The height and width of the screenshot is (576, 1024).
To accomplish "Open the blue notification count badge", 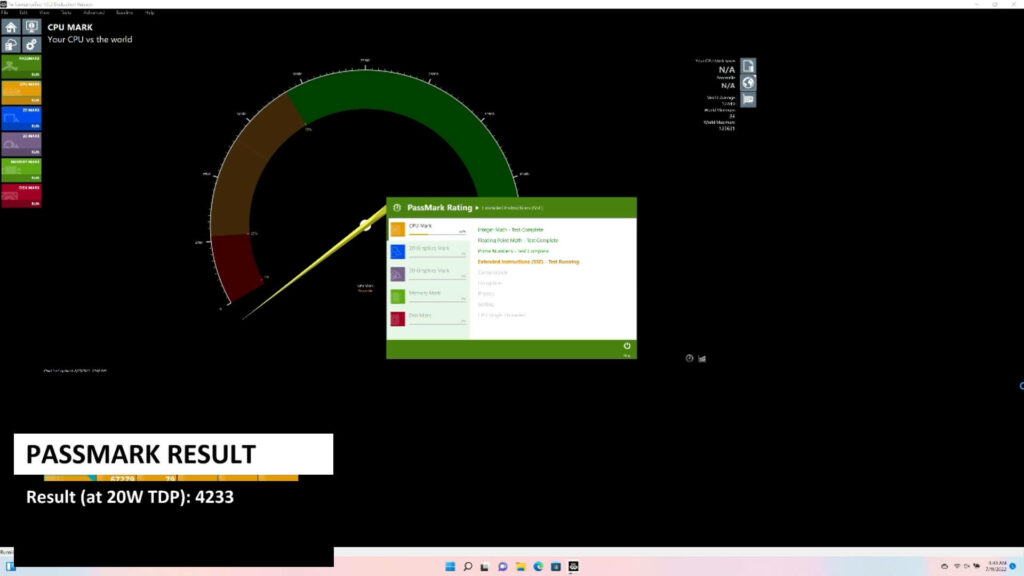I will (1013, 566).
